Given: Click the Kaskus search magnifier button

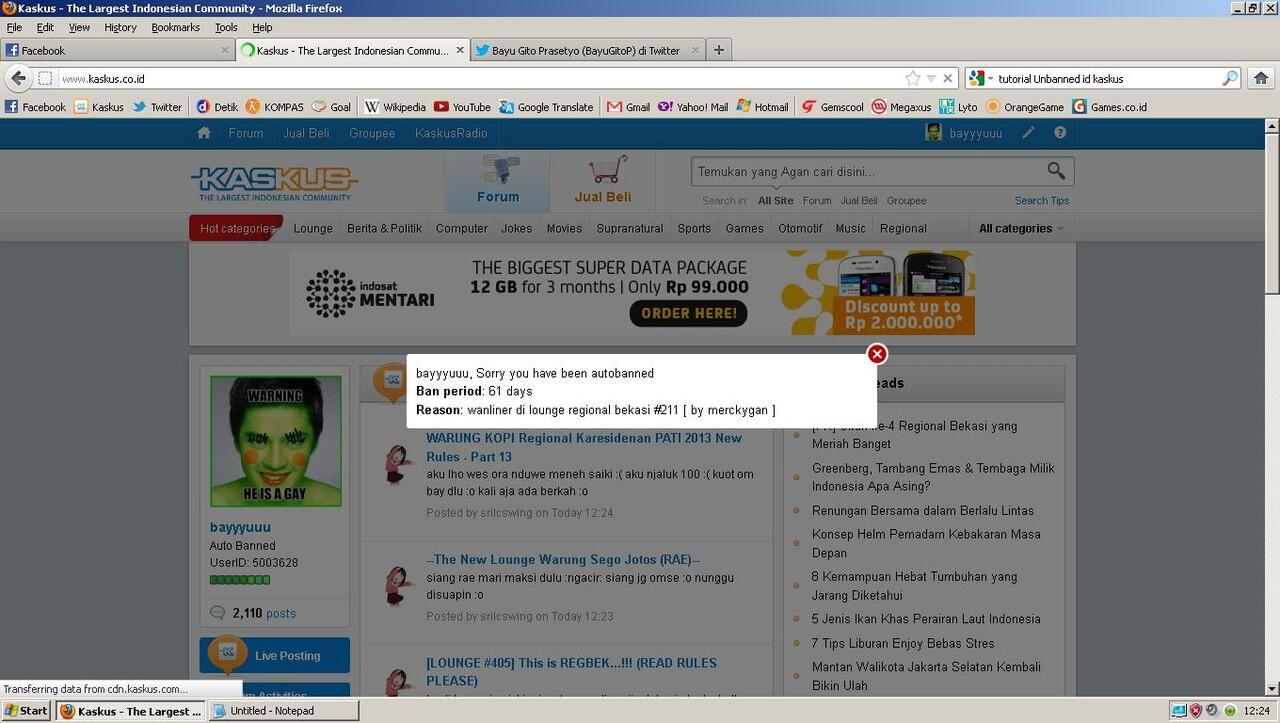Looking at the screenshot, I should pyautogui.click(x=1056, y=171).
